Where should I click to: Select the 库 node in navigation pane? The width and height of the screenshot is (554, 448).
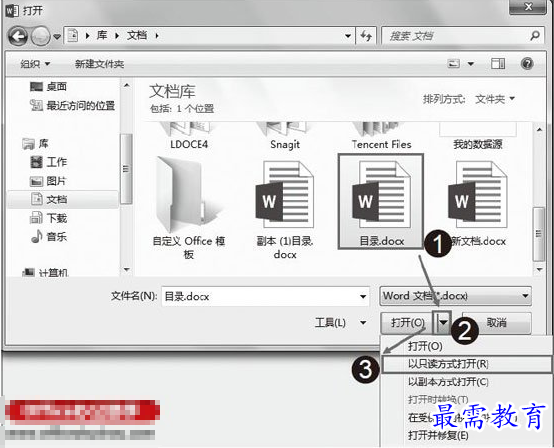pos(35,144)
